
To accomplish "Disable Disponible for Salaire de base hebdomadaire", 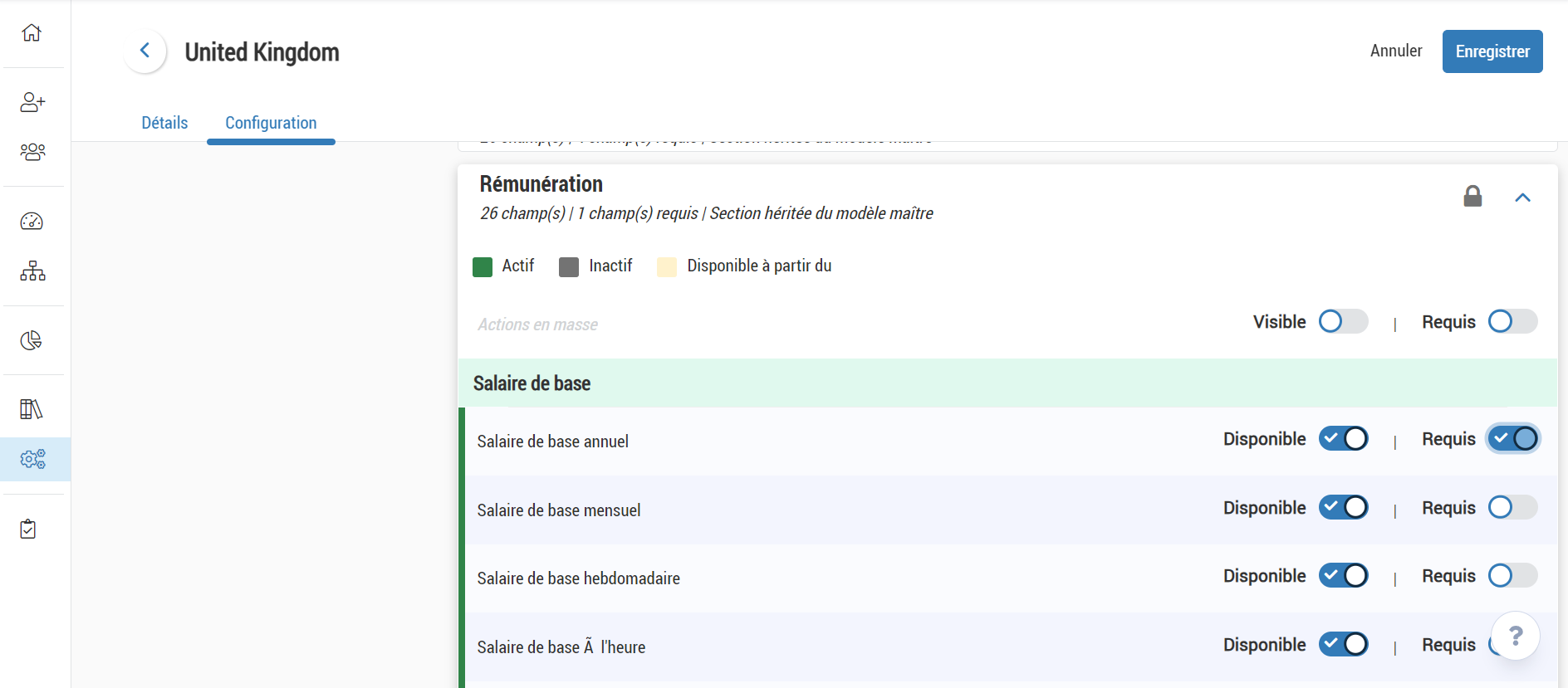I will [x=1343, y=575].
